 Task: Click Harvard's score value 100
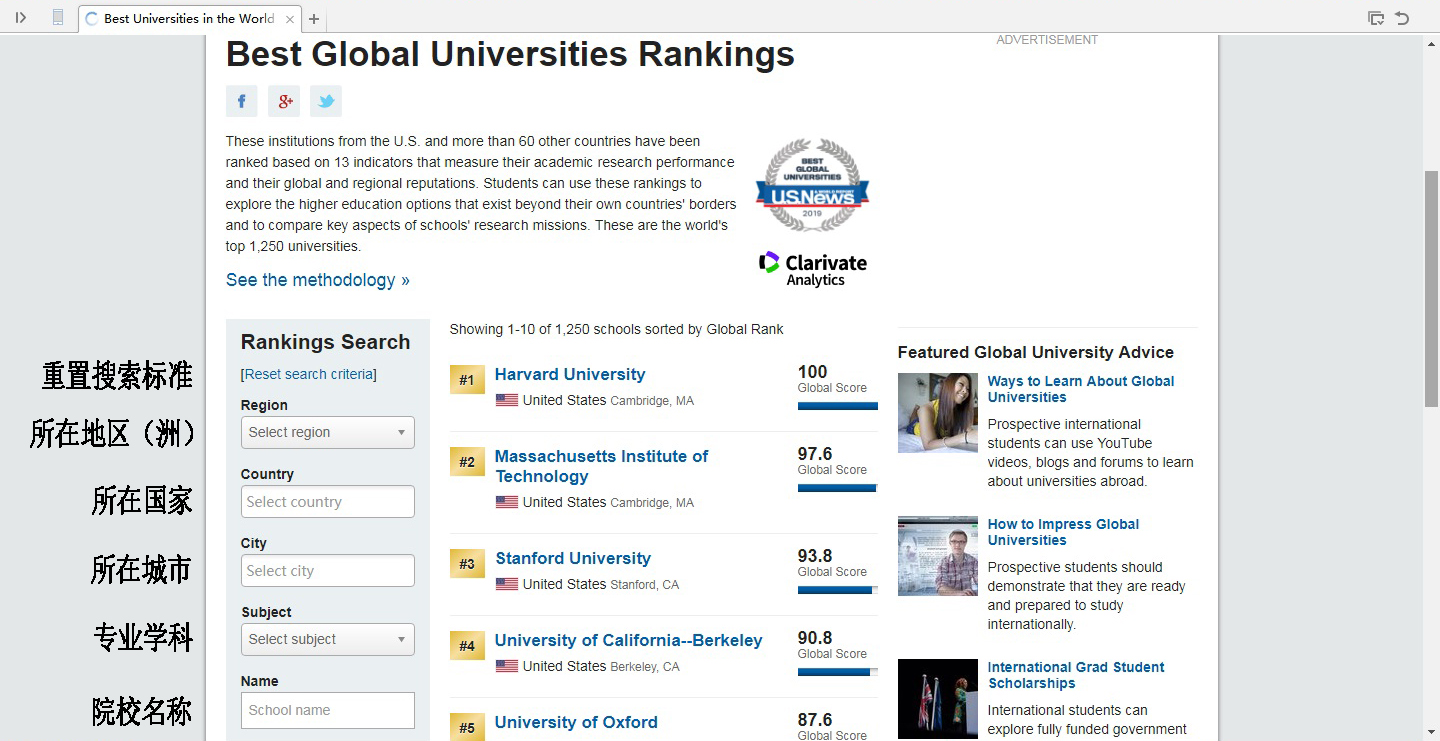pyautogui.click(x=813, y=372)
